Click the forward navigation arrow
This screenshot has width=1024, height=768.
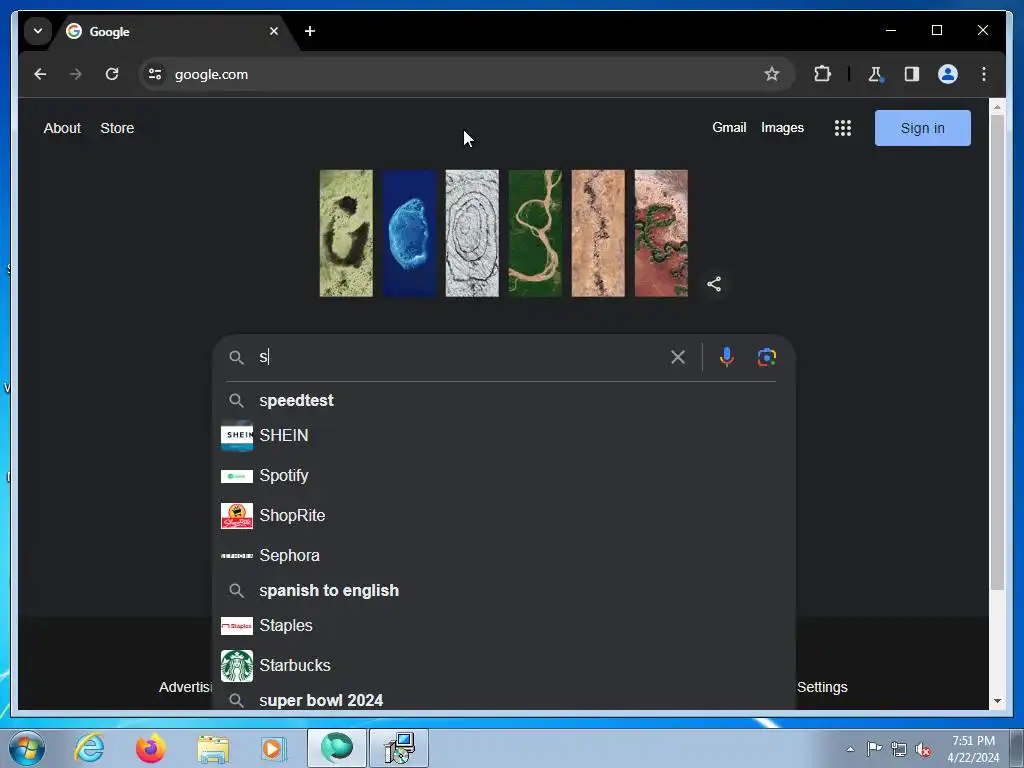pyautogui.click(x=76, y=74)
